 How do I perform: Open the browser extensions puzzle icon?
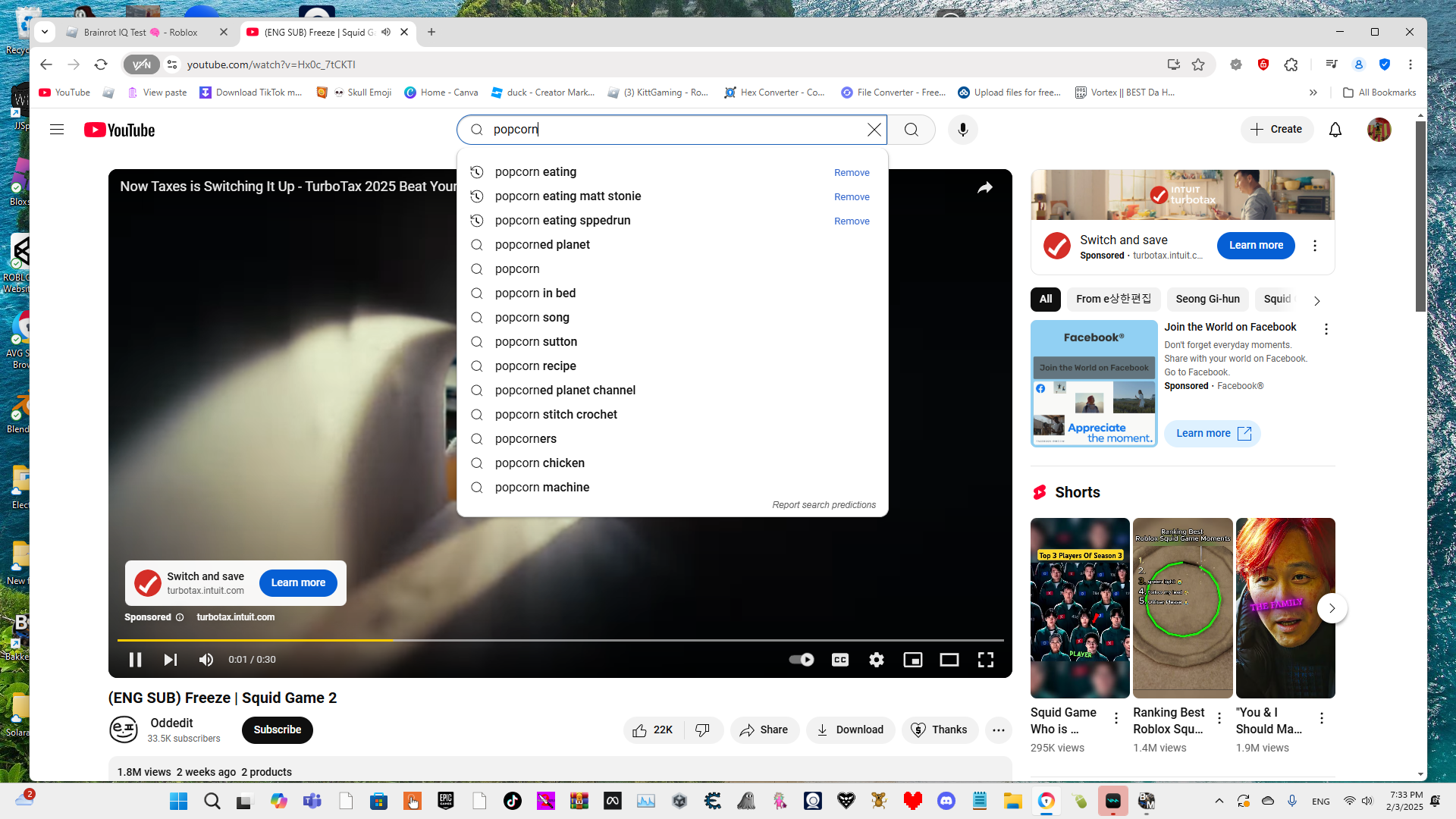coord(1291,64)
